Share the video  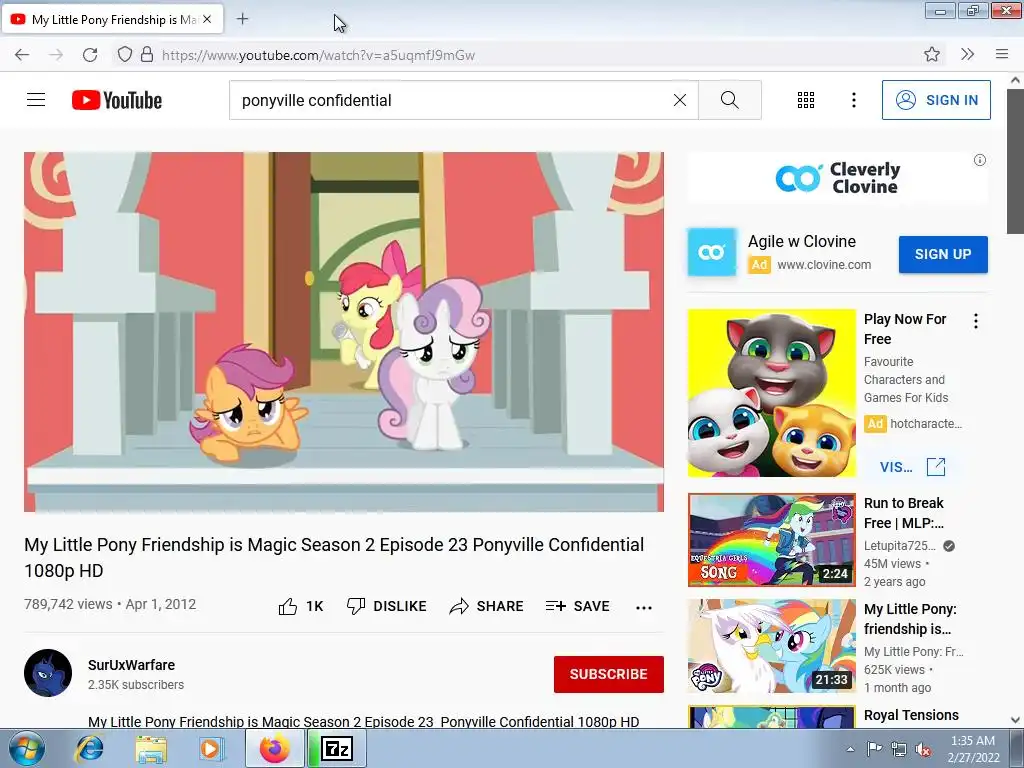[x=487, y=606]
